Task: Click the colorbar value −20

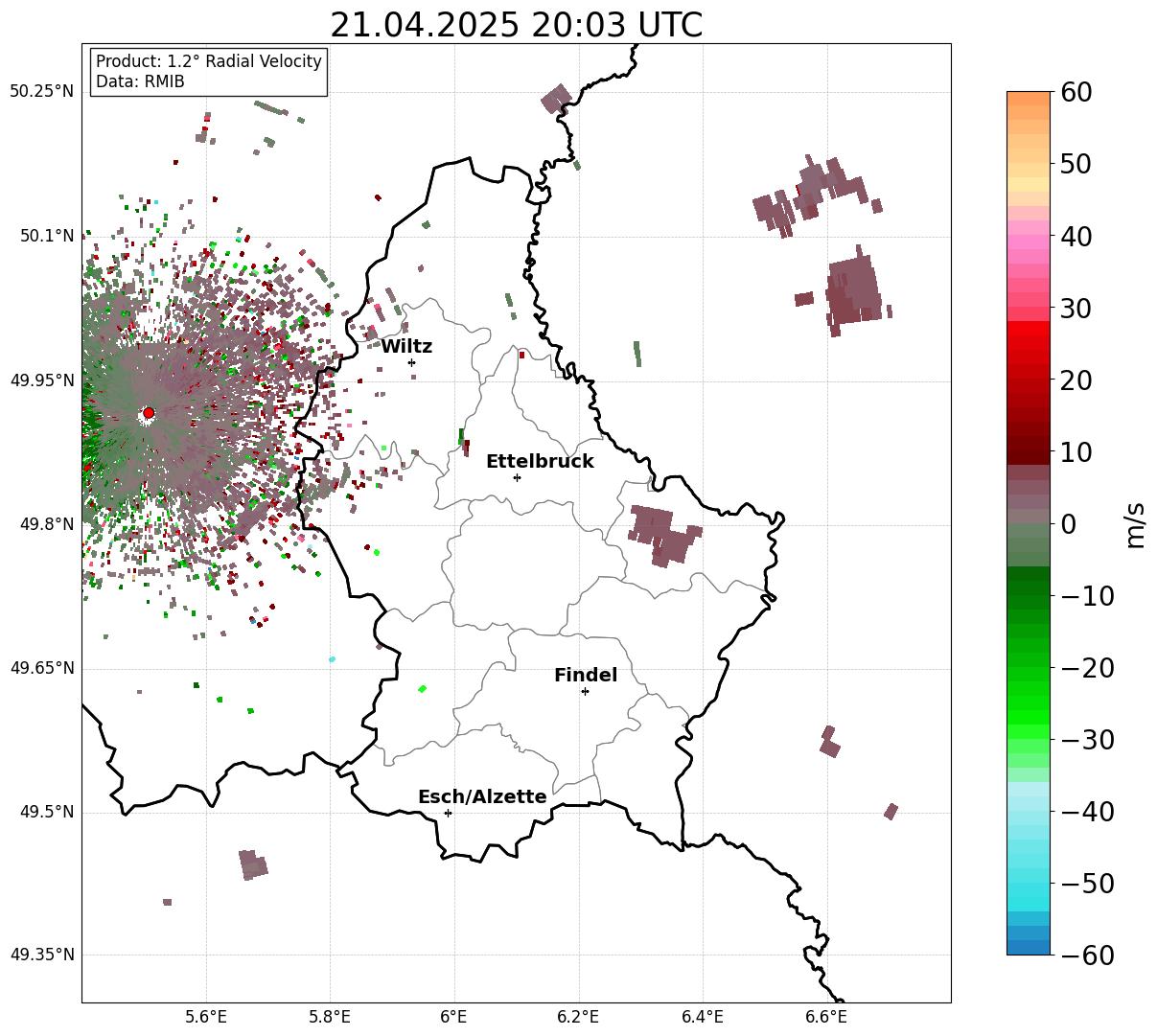Action: click(x=1086, y=668)
